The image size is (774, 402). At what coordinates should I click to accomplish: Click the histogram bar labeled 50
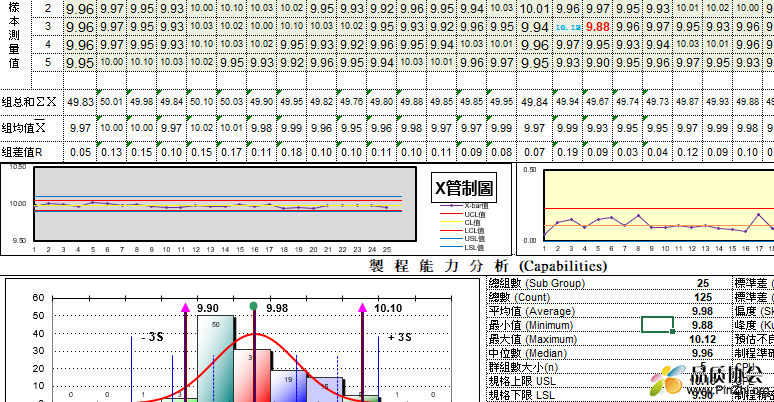pyautogui.click(x=216, y=358)
